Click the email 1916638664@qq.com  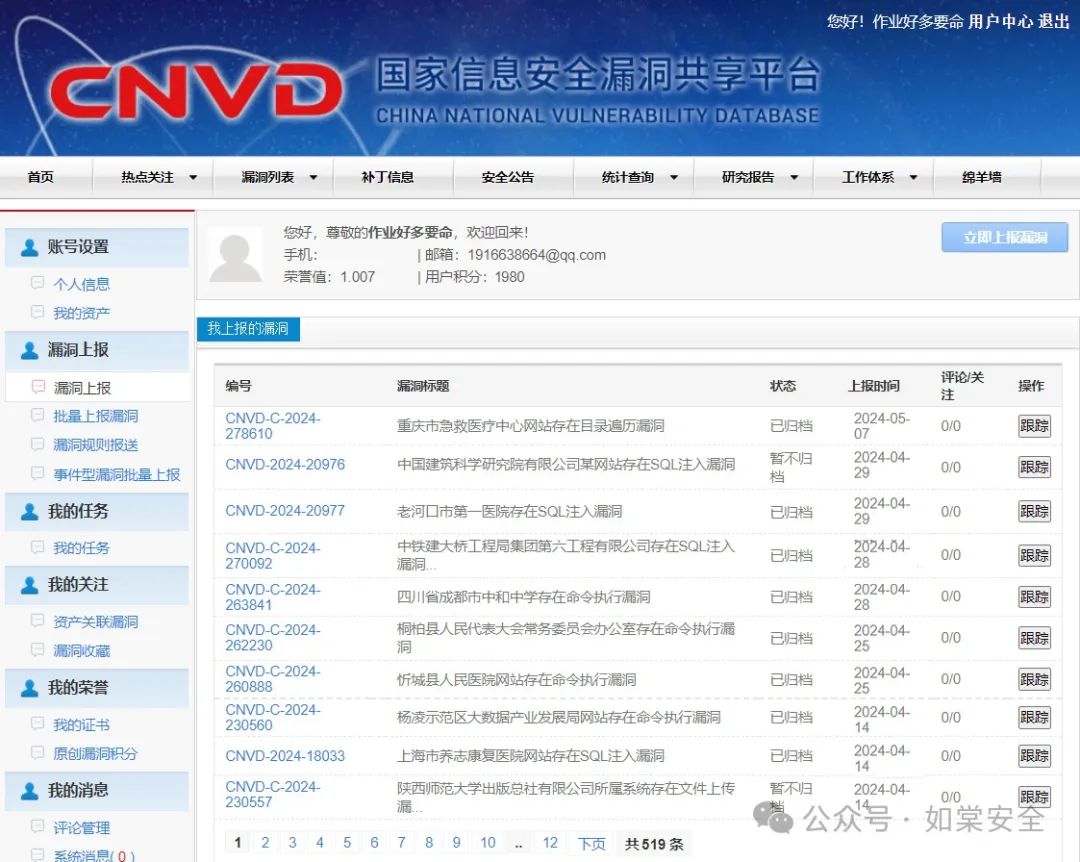537,255
